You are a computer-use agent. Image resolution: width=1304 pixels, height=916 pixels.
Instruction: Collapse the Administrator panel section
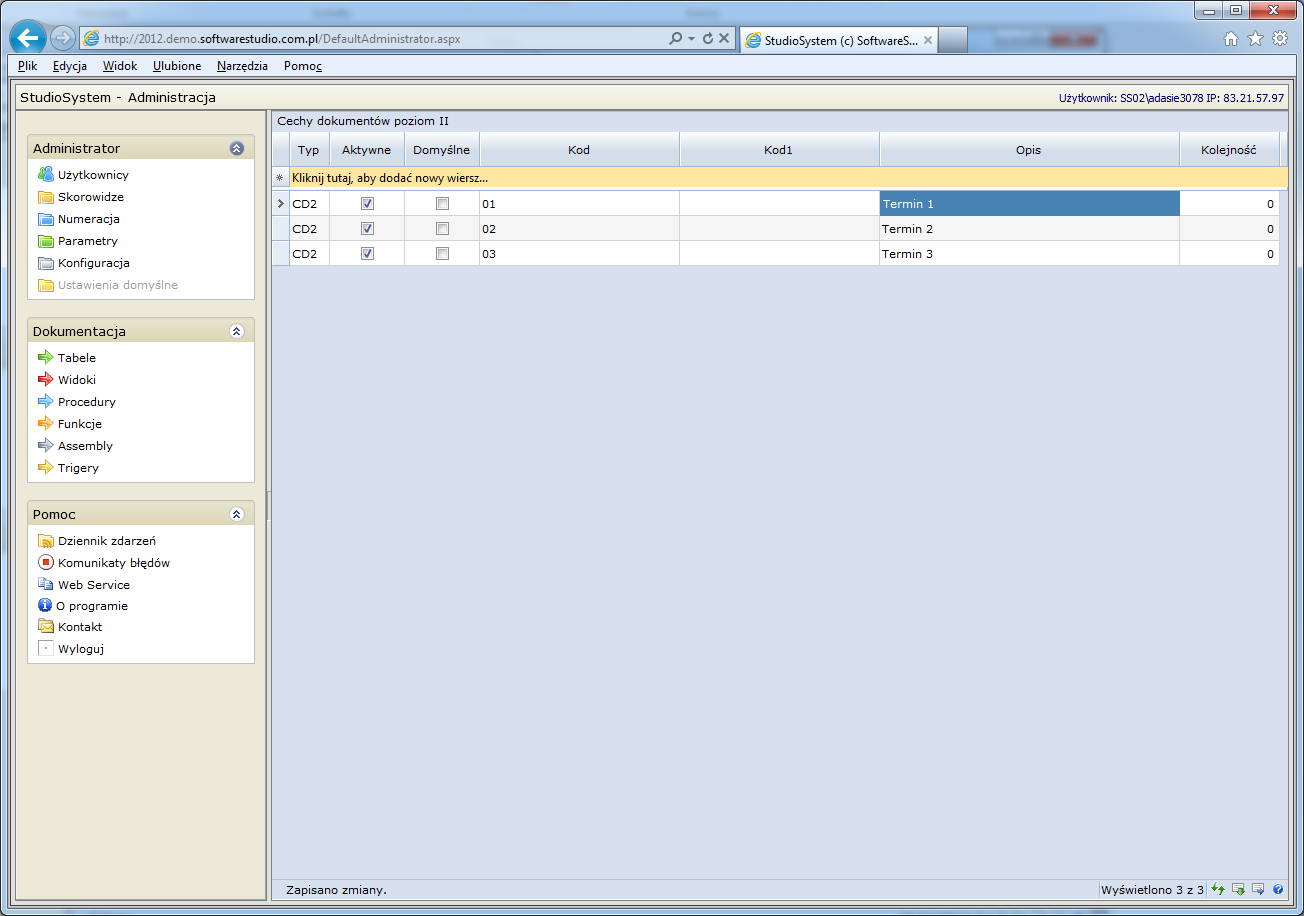237,148
